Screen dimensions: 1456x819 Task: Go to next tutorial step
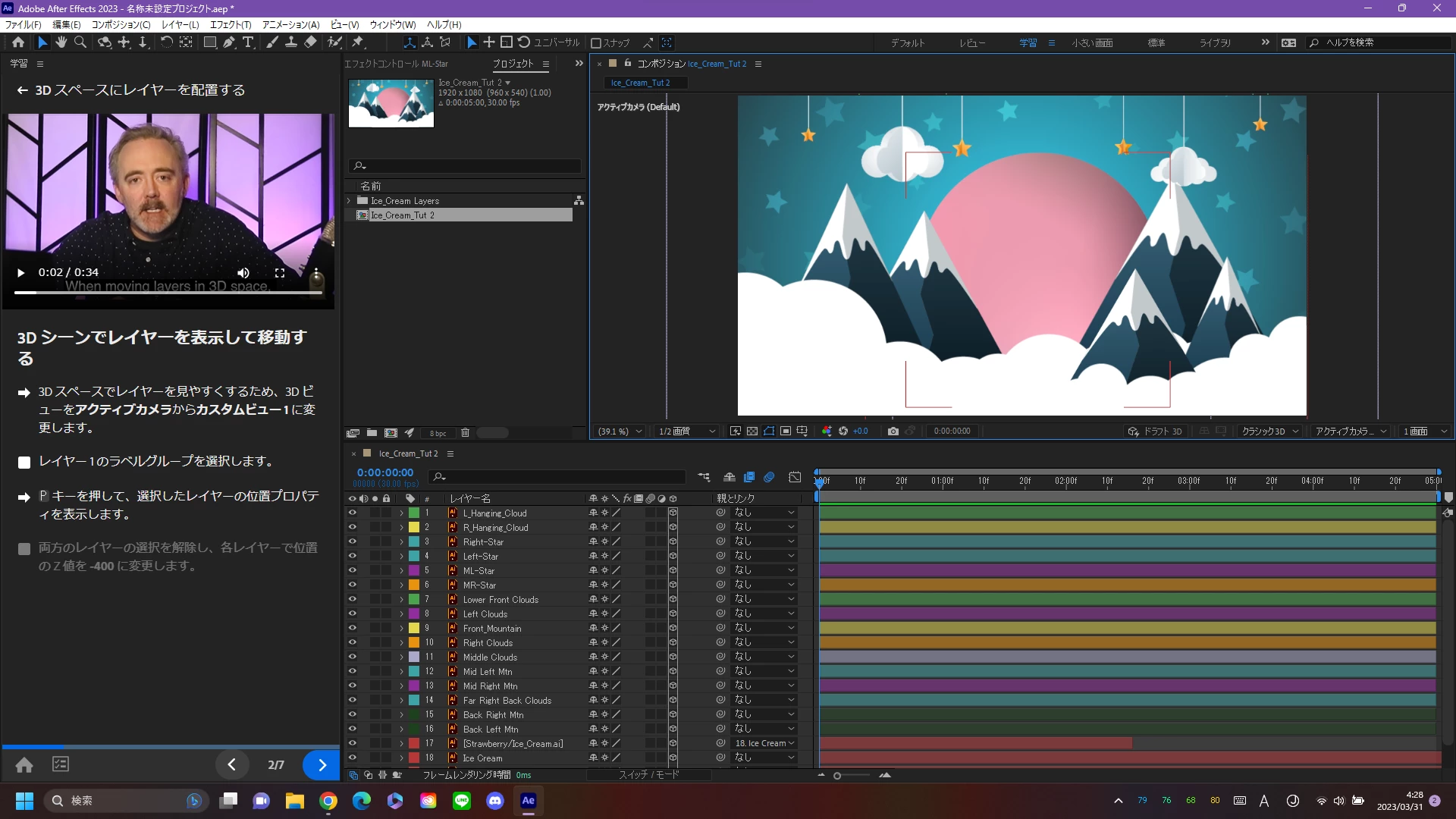[x=322, y=764]
